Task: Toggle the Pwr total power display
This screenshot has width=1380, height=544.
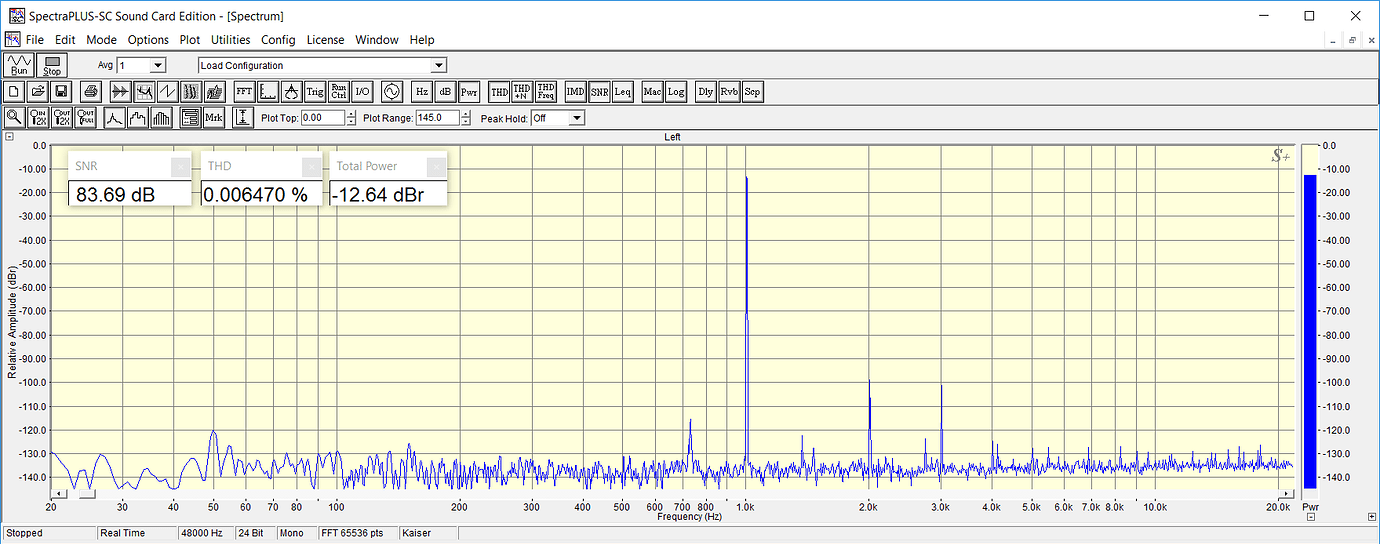Action: point(469,92)
